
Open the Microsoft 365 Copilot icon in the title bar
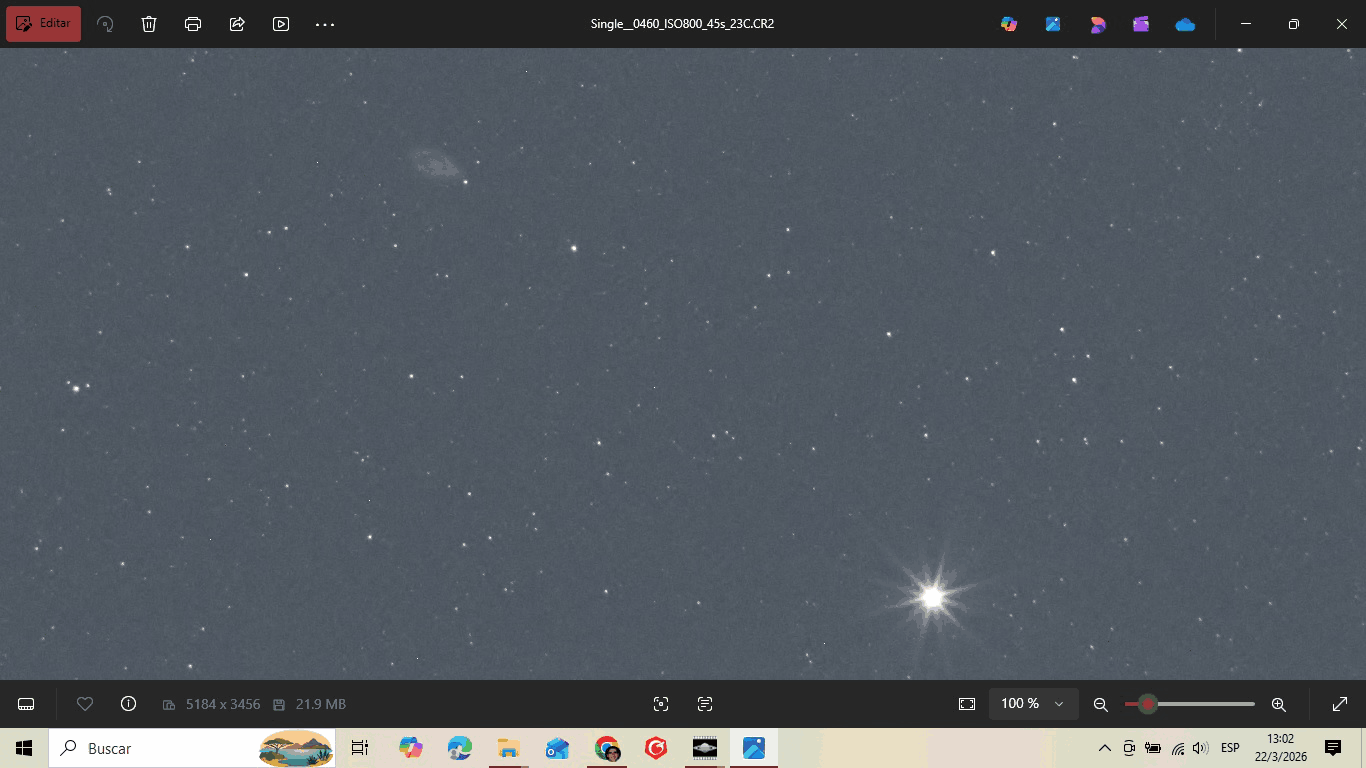[x=1009, y=24]
